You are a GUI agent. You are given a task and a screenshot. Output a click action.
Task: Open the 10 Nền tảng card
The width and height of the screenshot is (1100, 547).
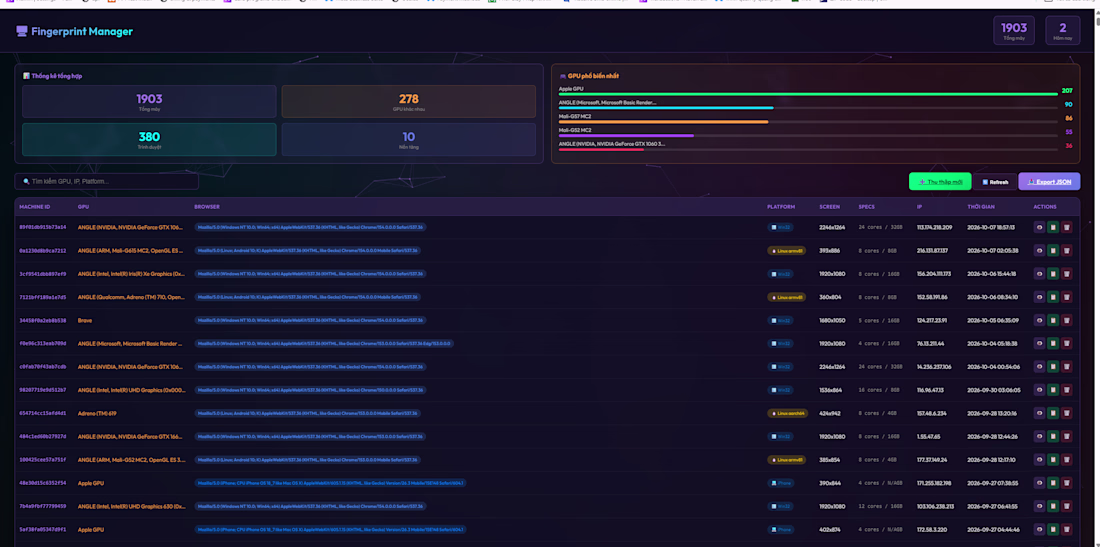(x=408, y=140)
